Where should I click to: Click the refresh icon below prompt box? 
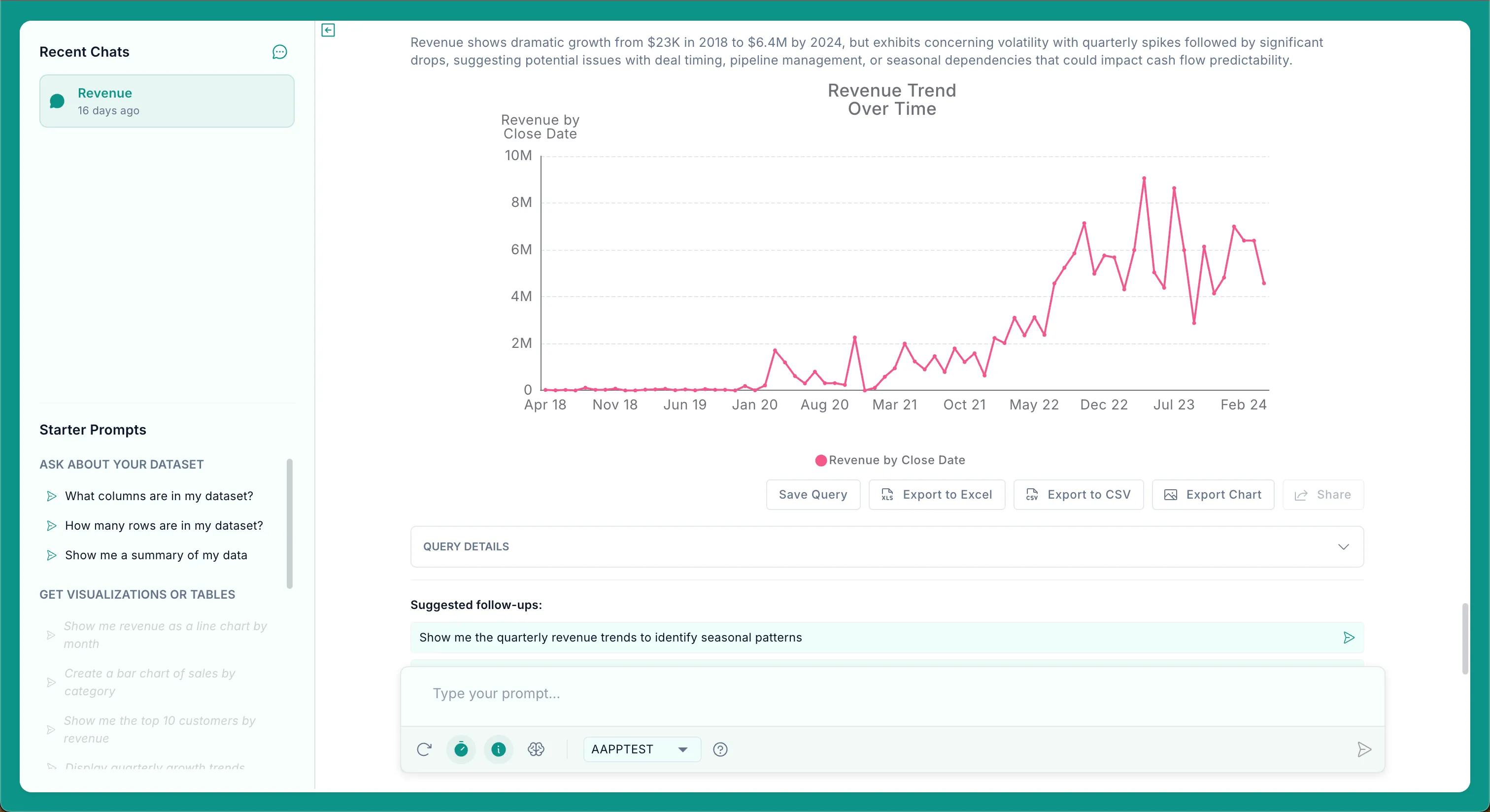[424, 749]
